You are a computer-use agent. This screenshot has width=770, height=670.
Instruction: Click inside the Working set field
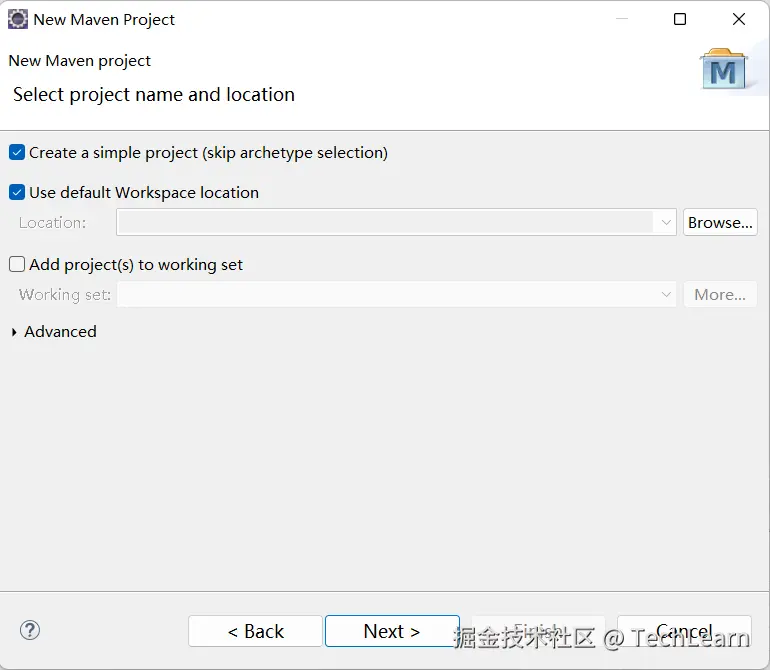click(x=385, y=294)
